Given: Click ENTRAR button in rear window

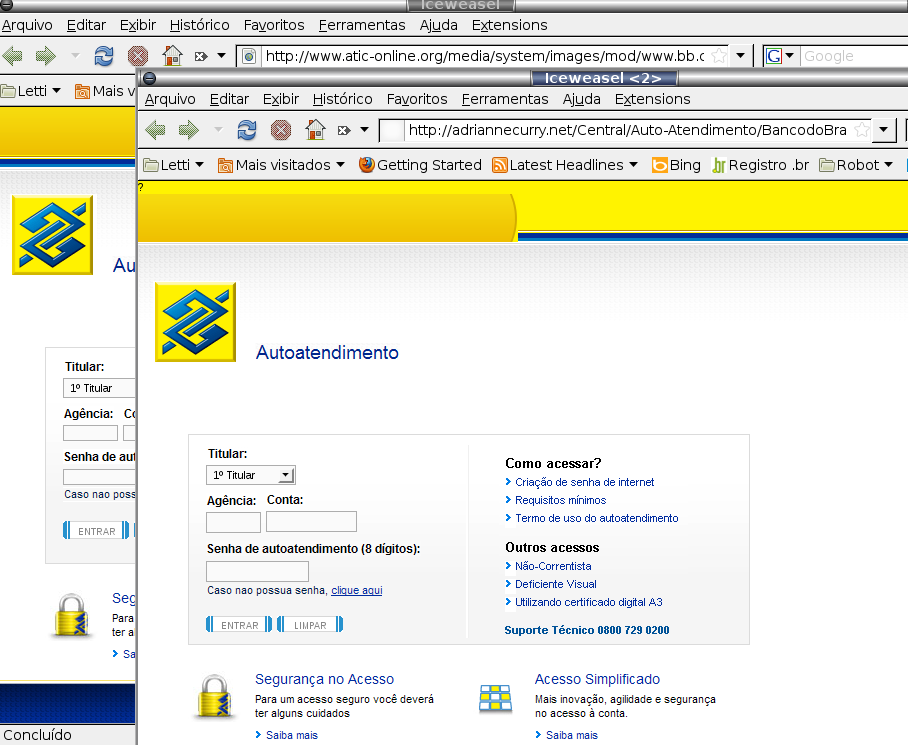Looking at the screenshot, I should pos(96,530).
